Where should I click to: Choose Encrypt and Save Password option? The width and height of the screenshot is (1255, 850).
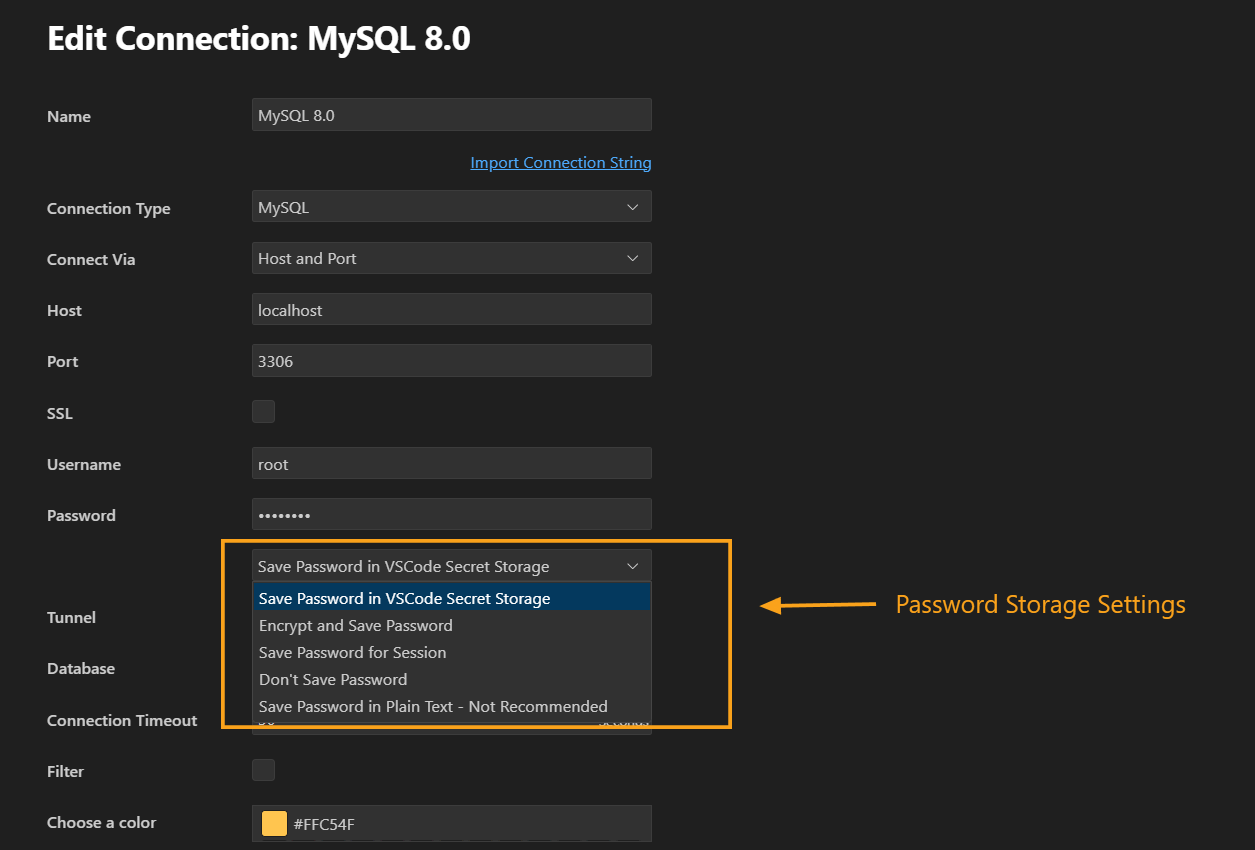(x=356, y=626)
